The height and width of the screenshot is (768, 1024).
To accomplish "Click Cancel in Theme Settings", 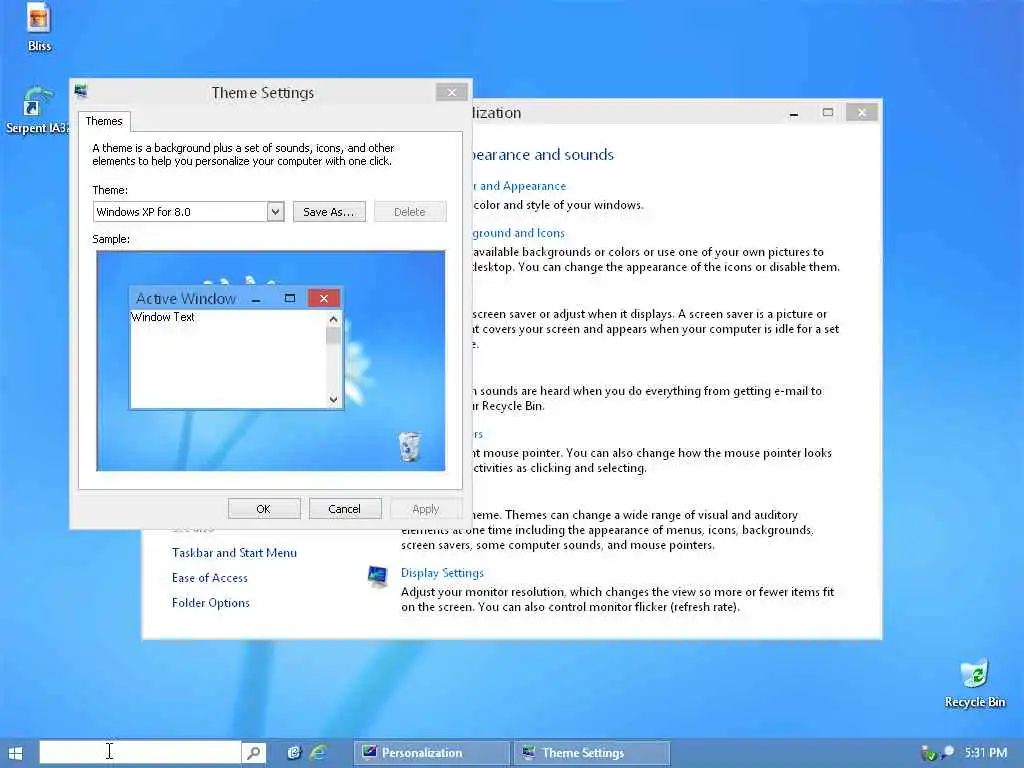I will [345, 509].
